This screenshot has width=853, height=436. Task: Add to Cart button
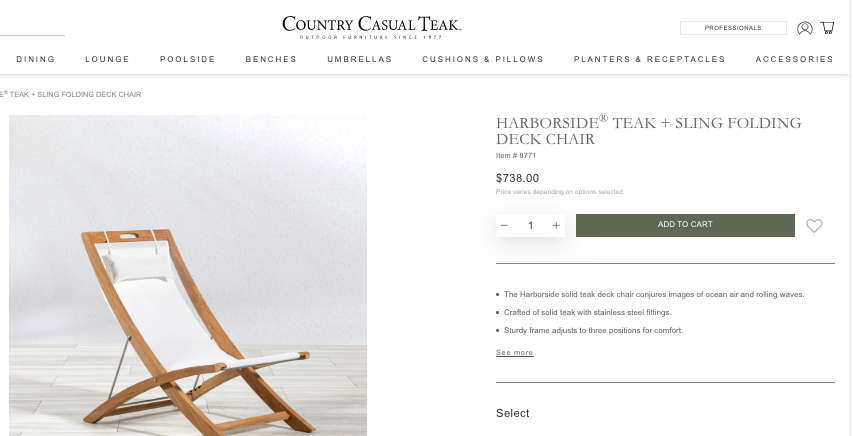pos(685,225)
